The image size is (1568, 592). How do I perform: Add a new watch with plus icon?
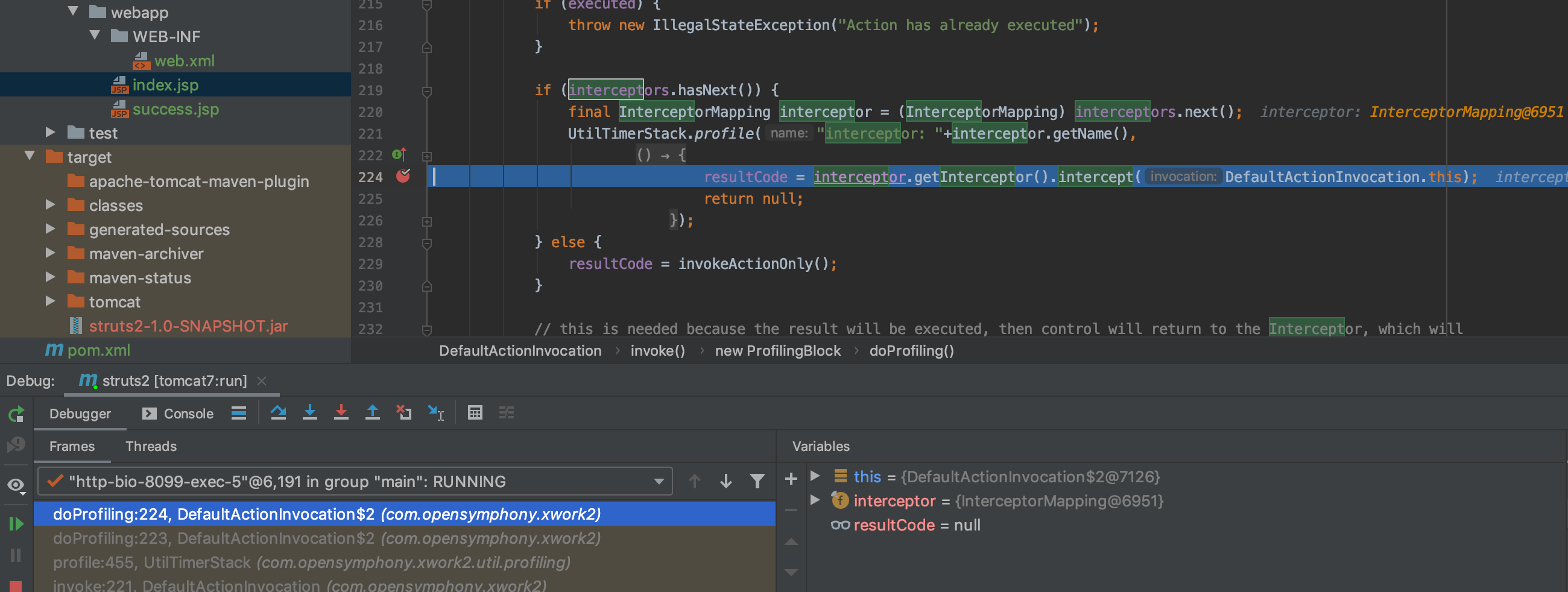coord(791,479)
